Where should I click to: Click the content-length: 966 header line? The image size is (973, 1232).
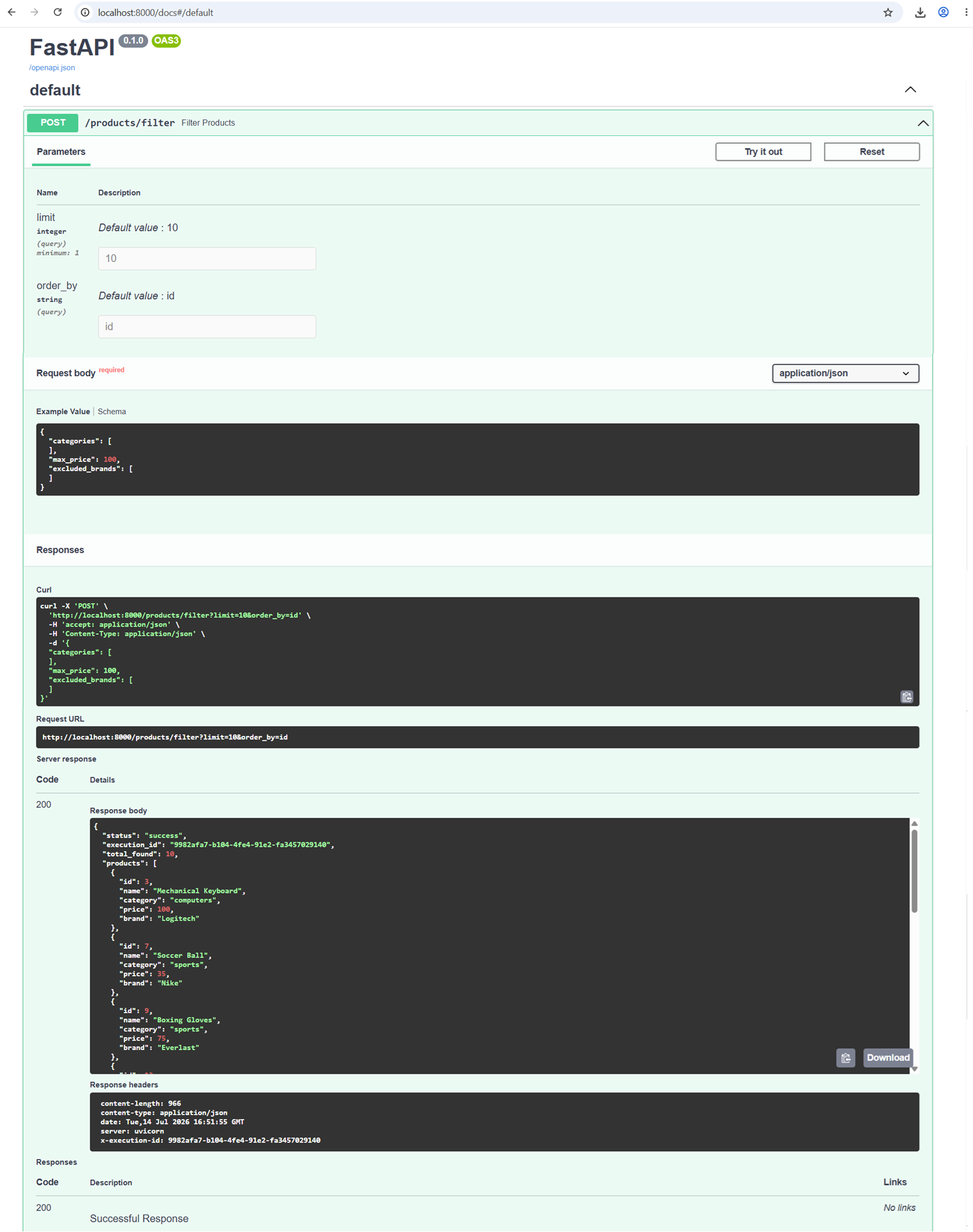coord(140,1104)
